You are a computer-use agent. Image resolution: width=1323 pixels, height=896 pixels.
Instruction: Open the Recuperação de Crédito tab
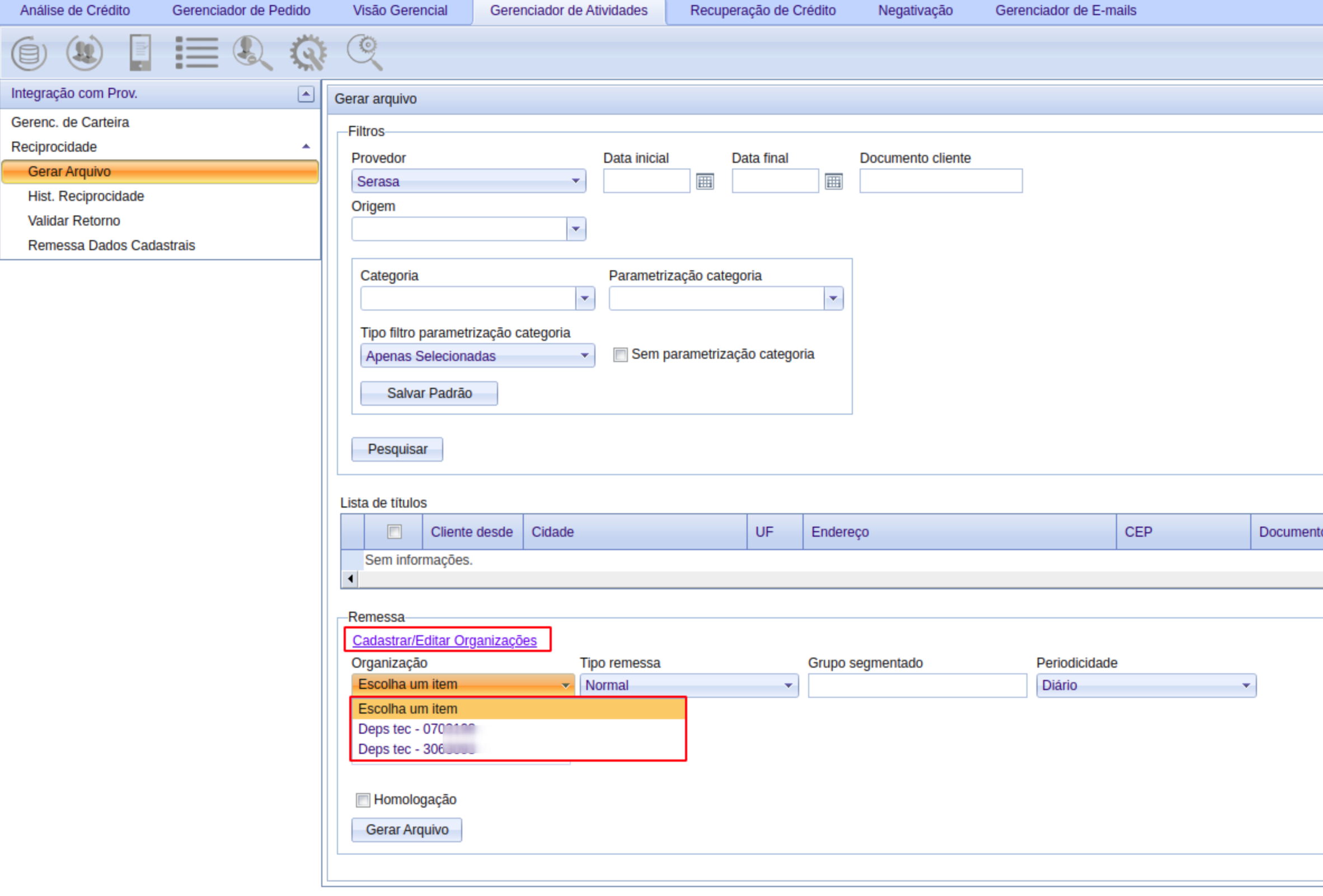click(x=763, y=10)
